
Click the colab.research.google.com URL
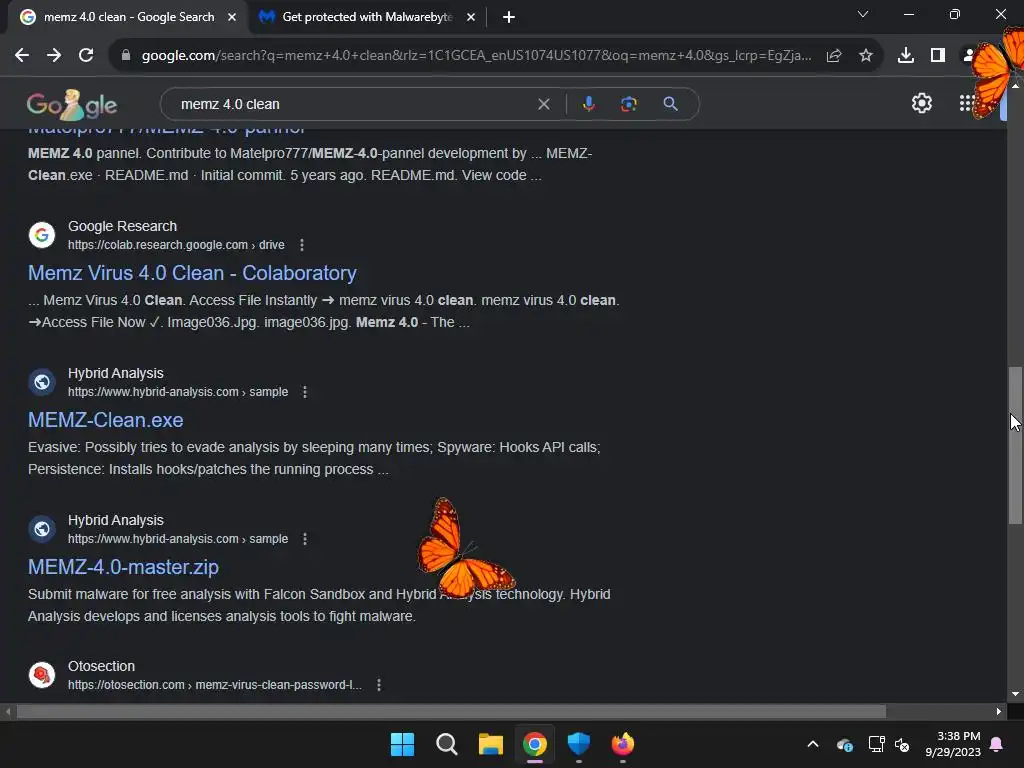[x=176, y=245]
